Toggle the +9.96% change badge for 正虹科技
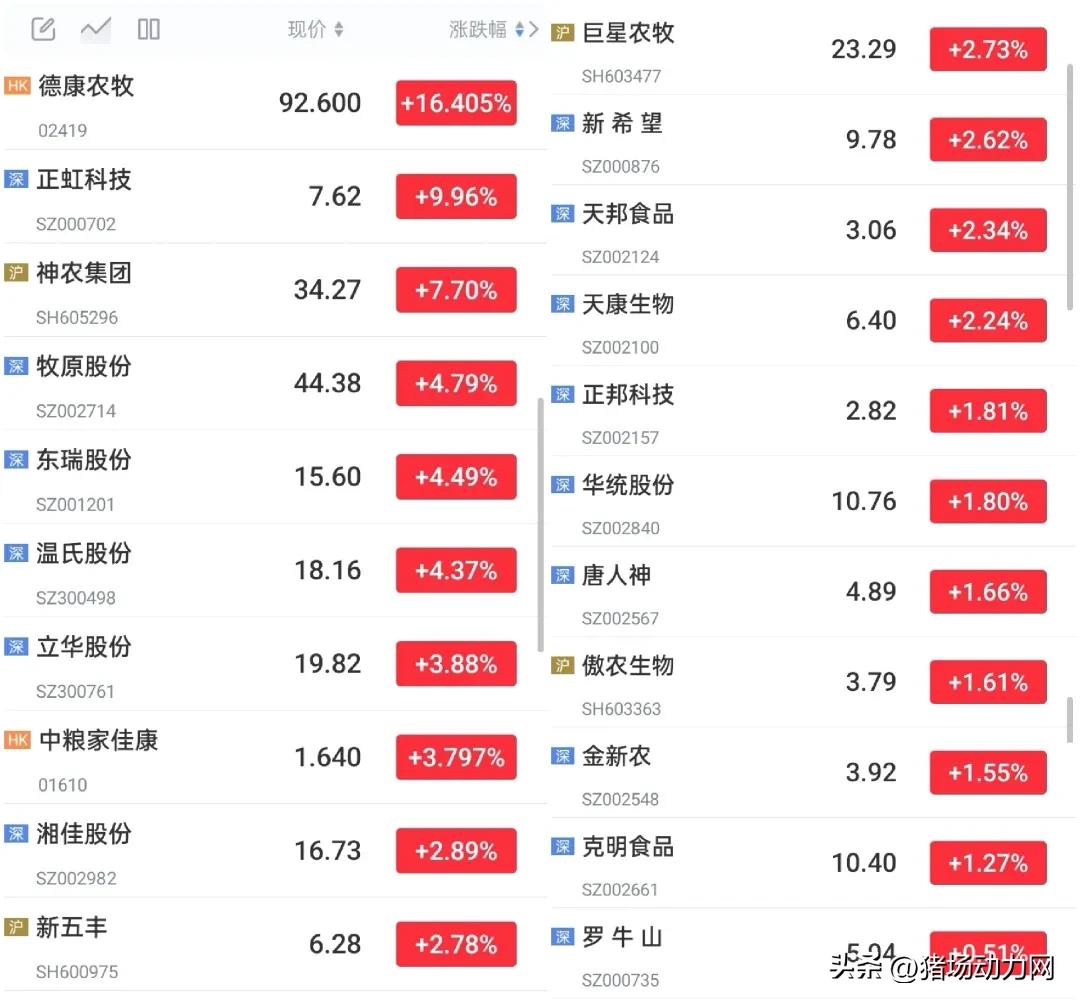1080x1005 pixels. 456,197
